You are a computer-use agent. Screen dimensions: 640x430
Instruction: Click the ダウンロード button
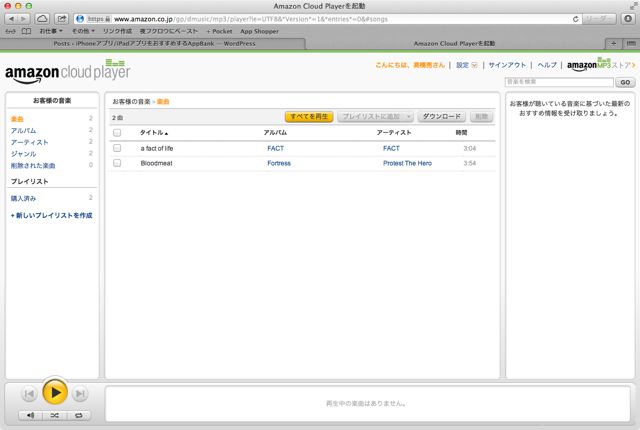[x=442, y=117]
